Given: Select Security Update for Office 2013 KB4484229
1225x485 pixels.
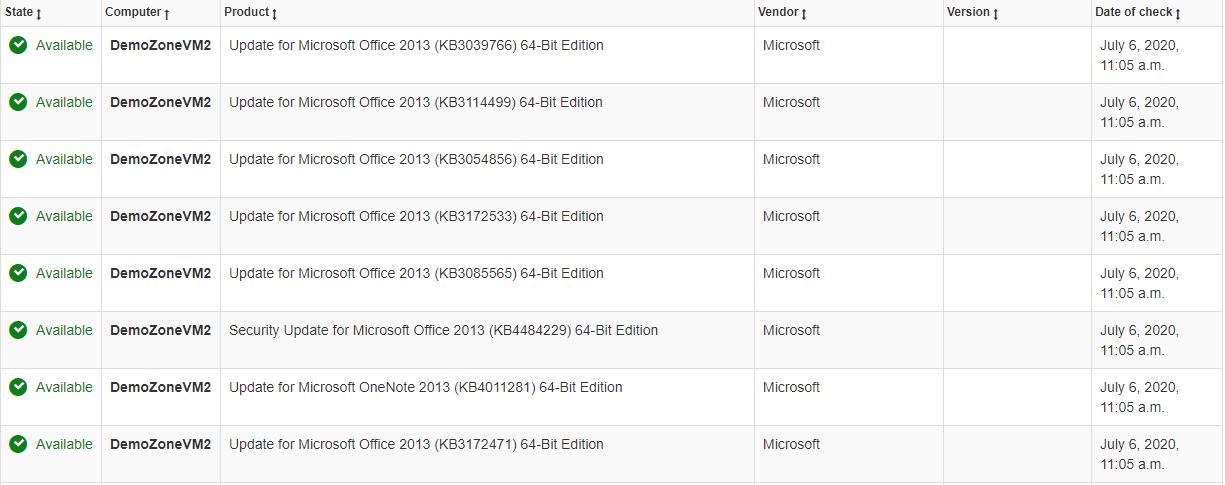Looking at the screenshot, I should click(443, 330).
